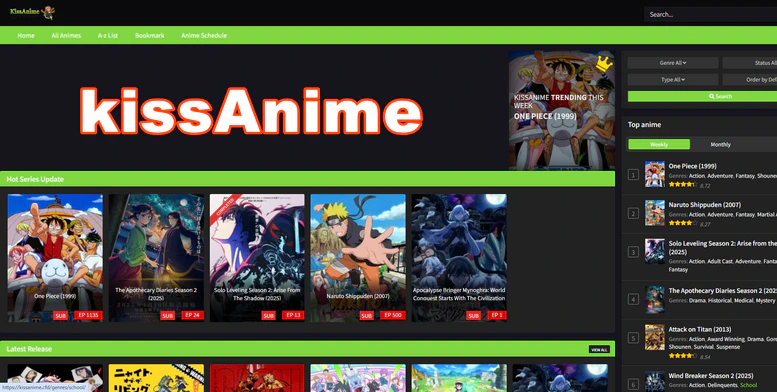This screenshot has height=392, width=777.
Task: Click Solo Leveling thumbnail in top anime list
Action: pos(655,251)
